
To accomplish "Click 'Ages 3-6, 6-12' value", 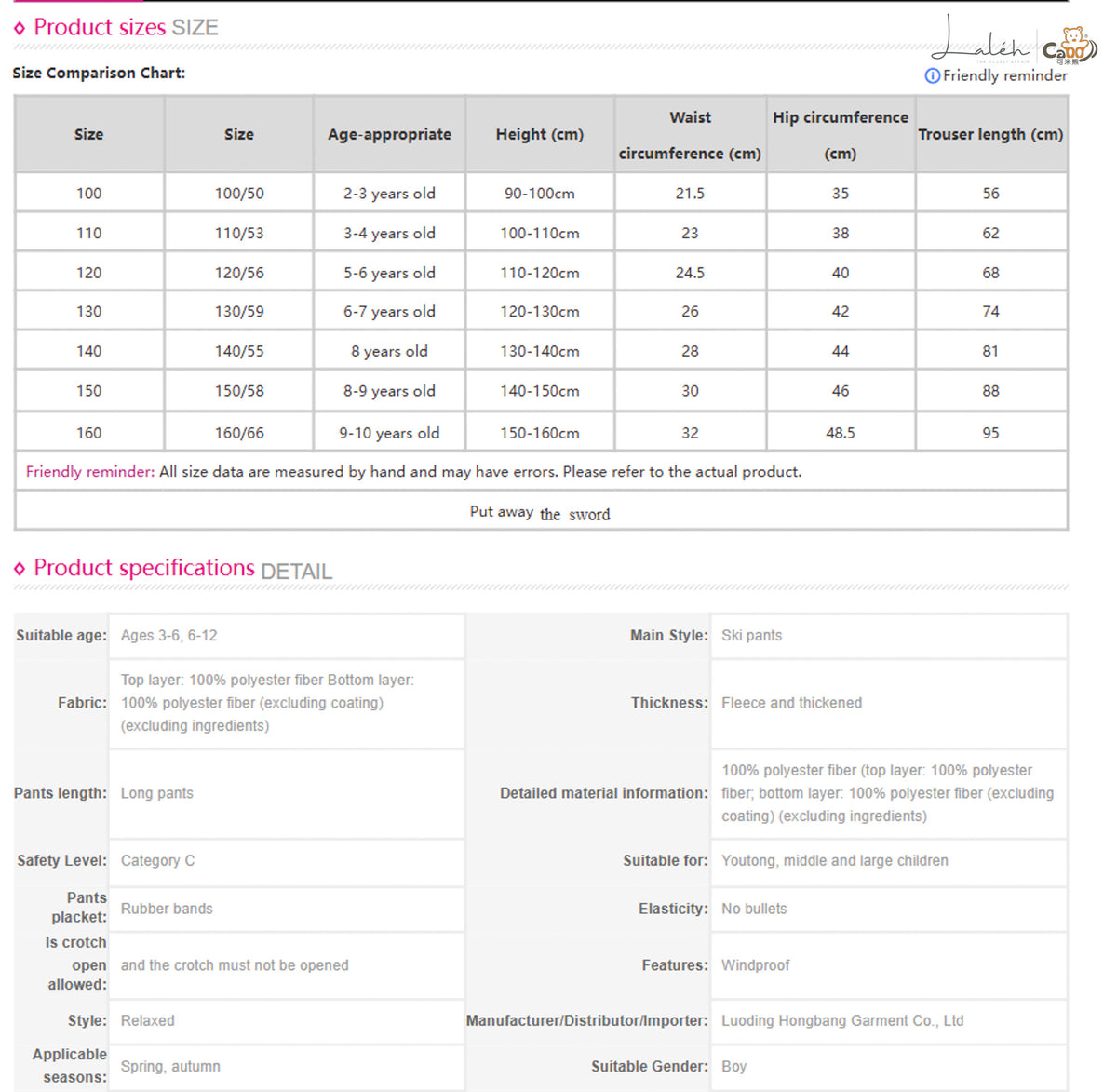I will [168, 636].
